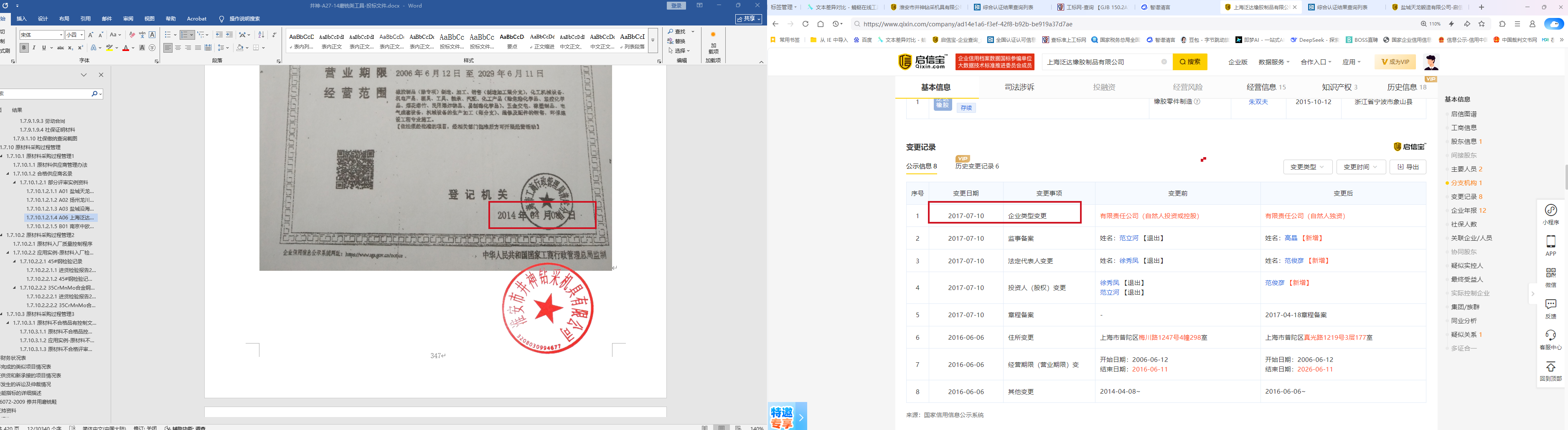Image resolution: width=1568 pixels, height=430 pixels.
Task: Clear all formatting with eraser icon
Action: pos(132,35)
